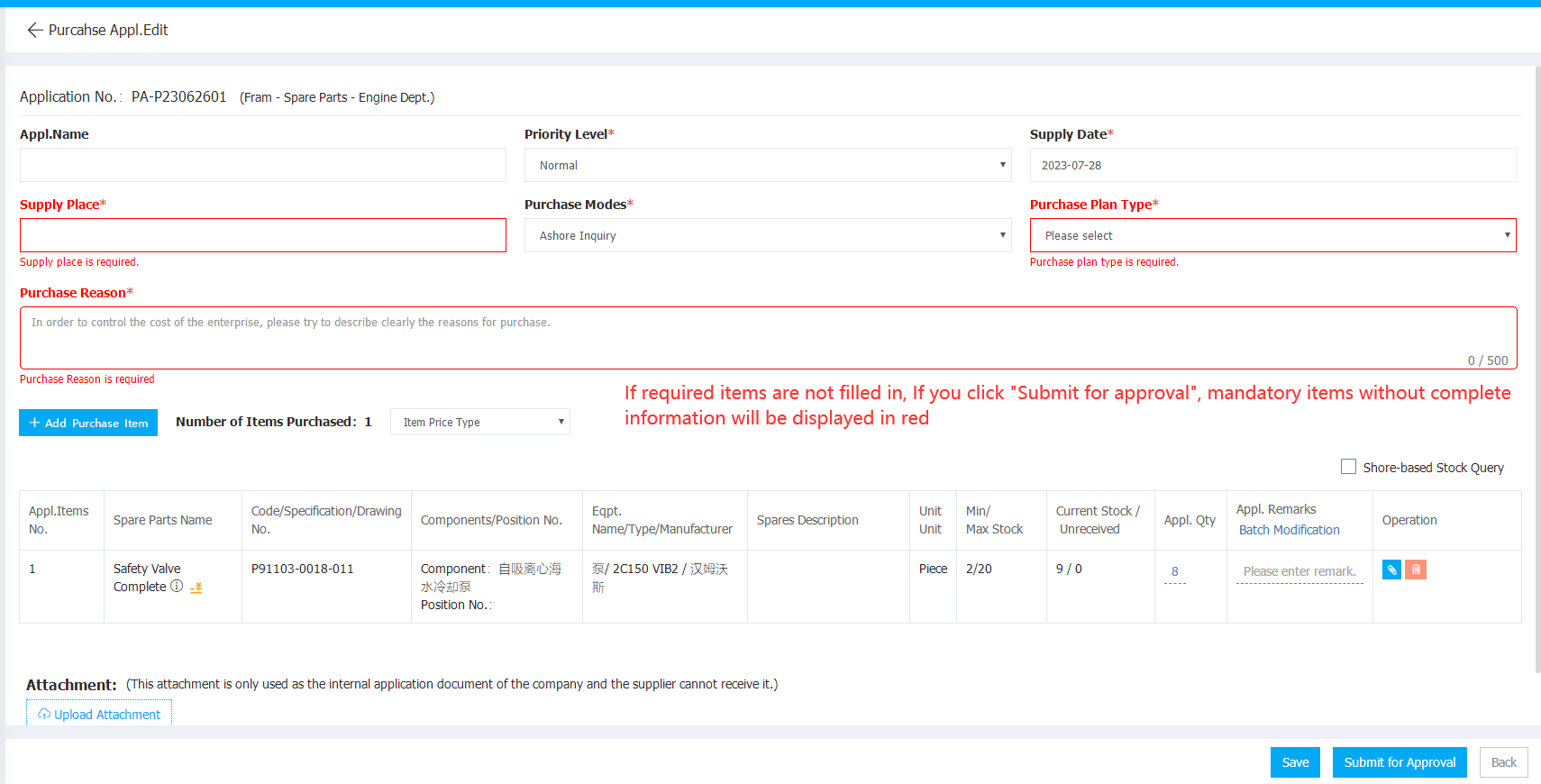Click the Spares Description column header

807,520
